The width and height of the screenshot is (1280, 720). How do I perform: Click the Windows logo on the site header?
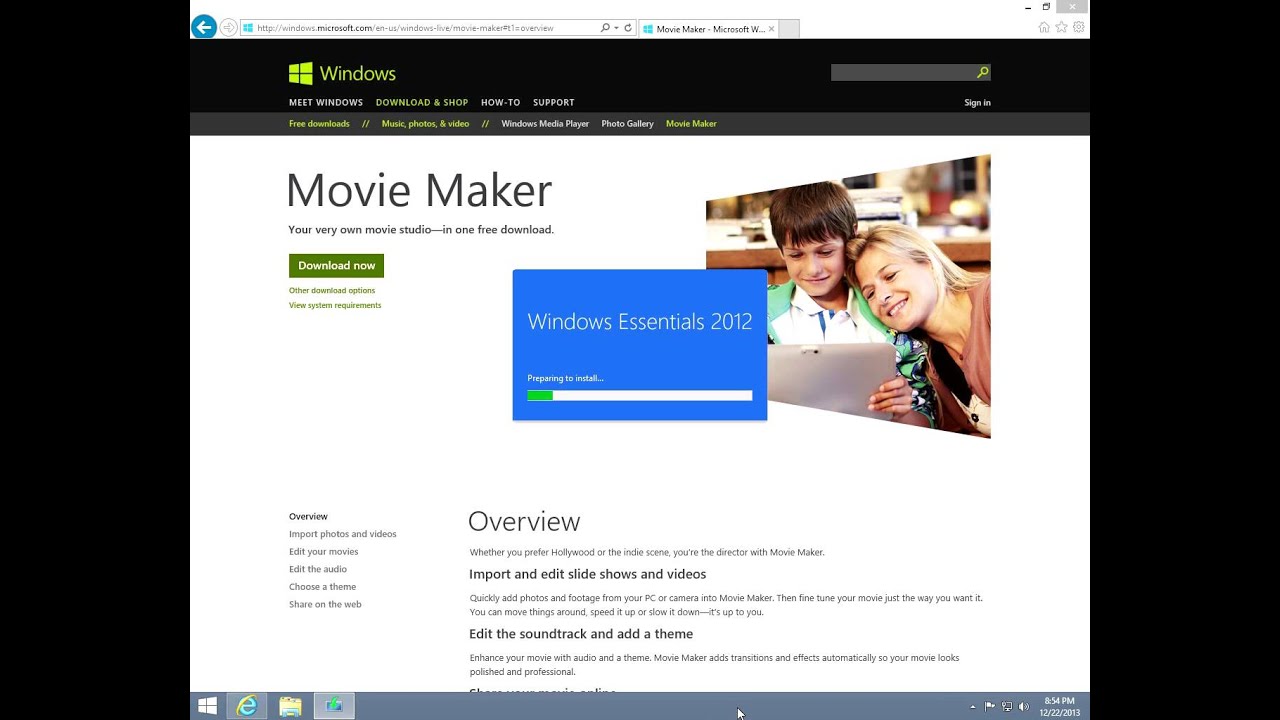342,73
